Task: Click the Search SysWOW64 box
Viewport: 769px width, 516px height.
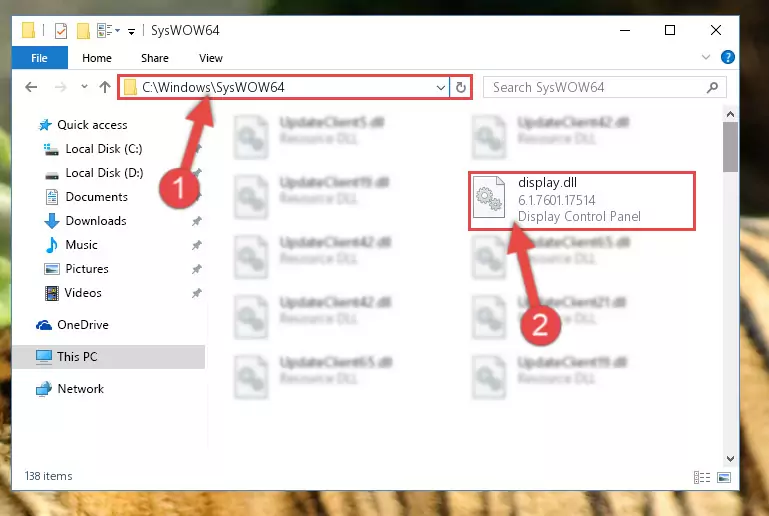Action: (604, 87)
